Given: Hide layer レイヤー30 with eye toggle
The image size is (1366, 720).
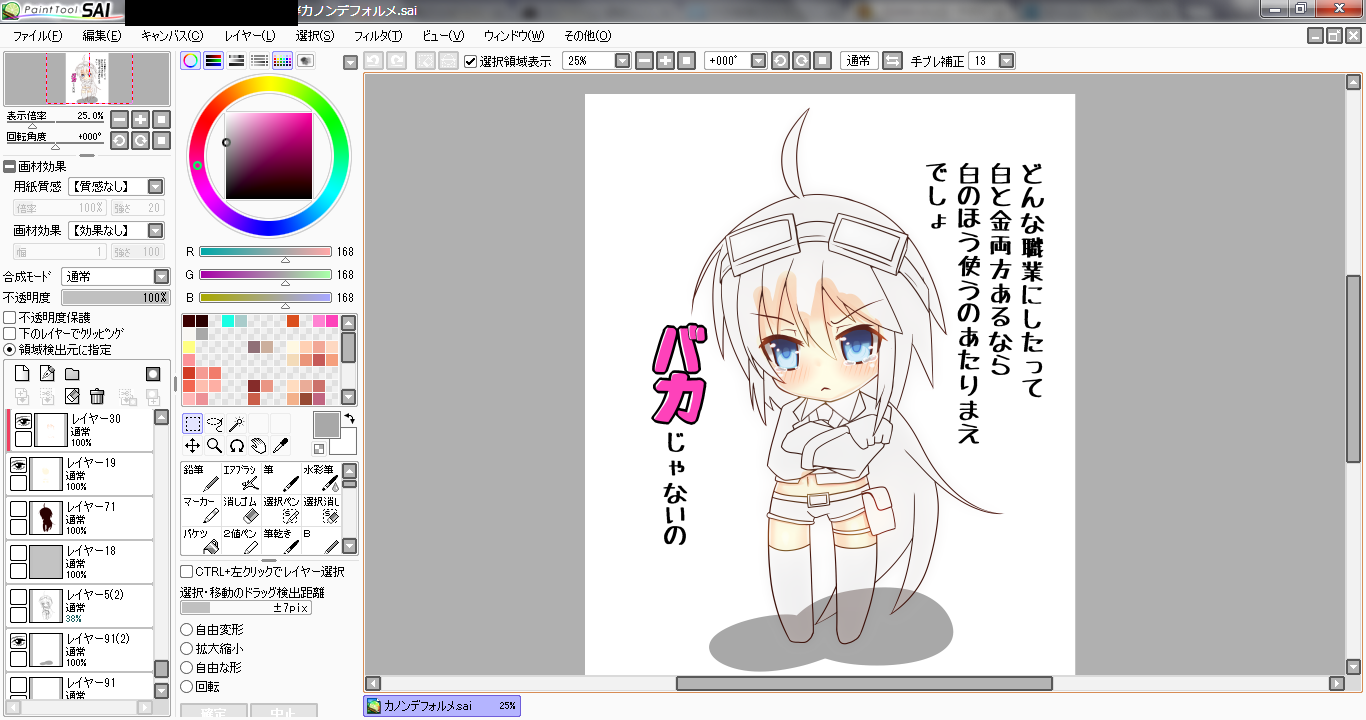Looking at the screenshot, I should point(23,421).
